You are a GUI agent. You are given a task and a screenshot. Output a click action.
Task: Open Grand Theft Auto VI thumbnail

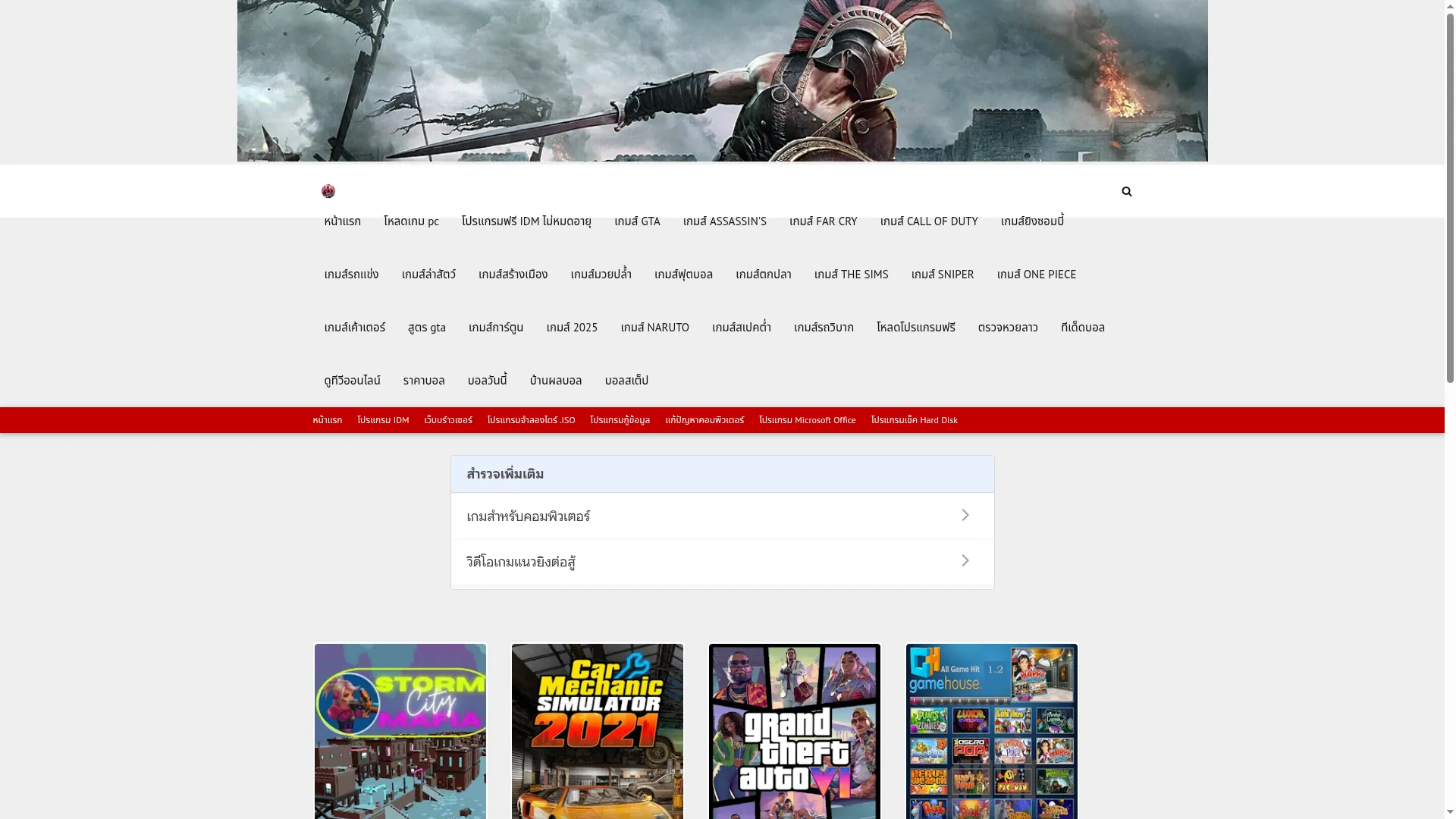click(x=795, y=731)
